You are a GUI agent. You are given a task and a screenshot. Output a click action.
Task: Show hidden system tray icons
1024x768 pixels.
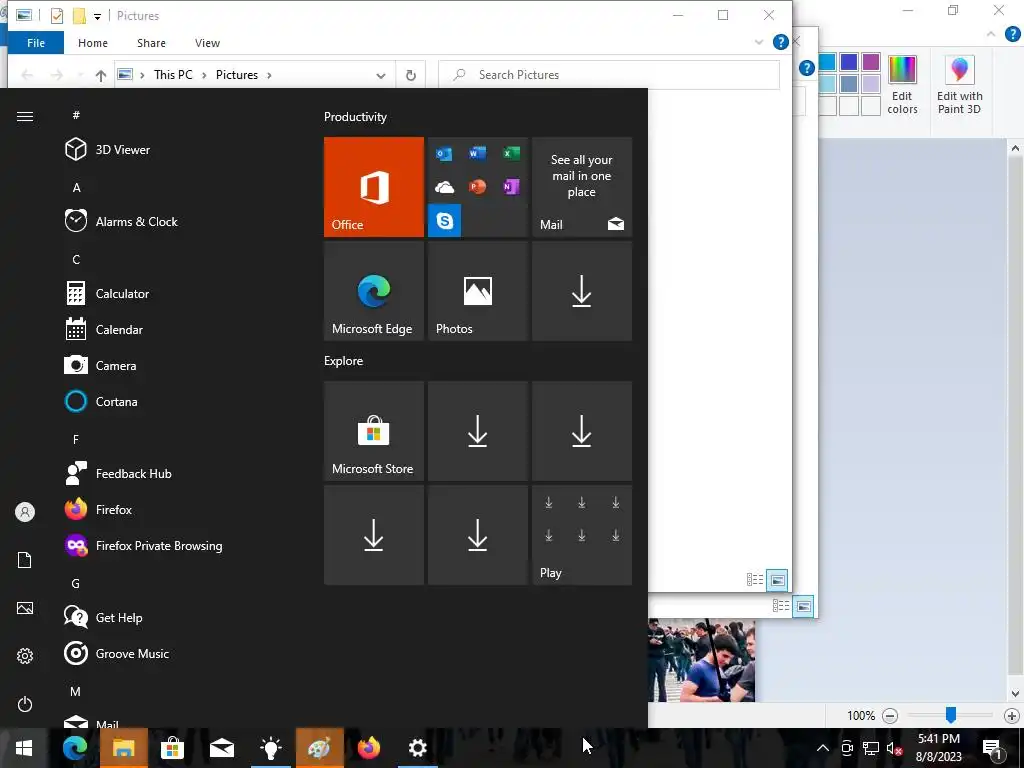point(823,748)
